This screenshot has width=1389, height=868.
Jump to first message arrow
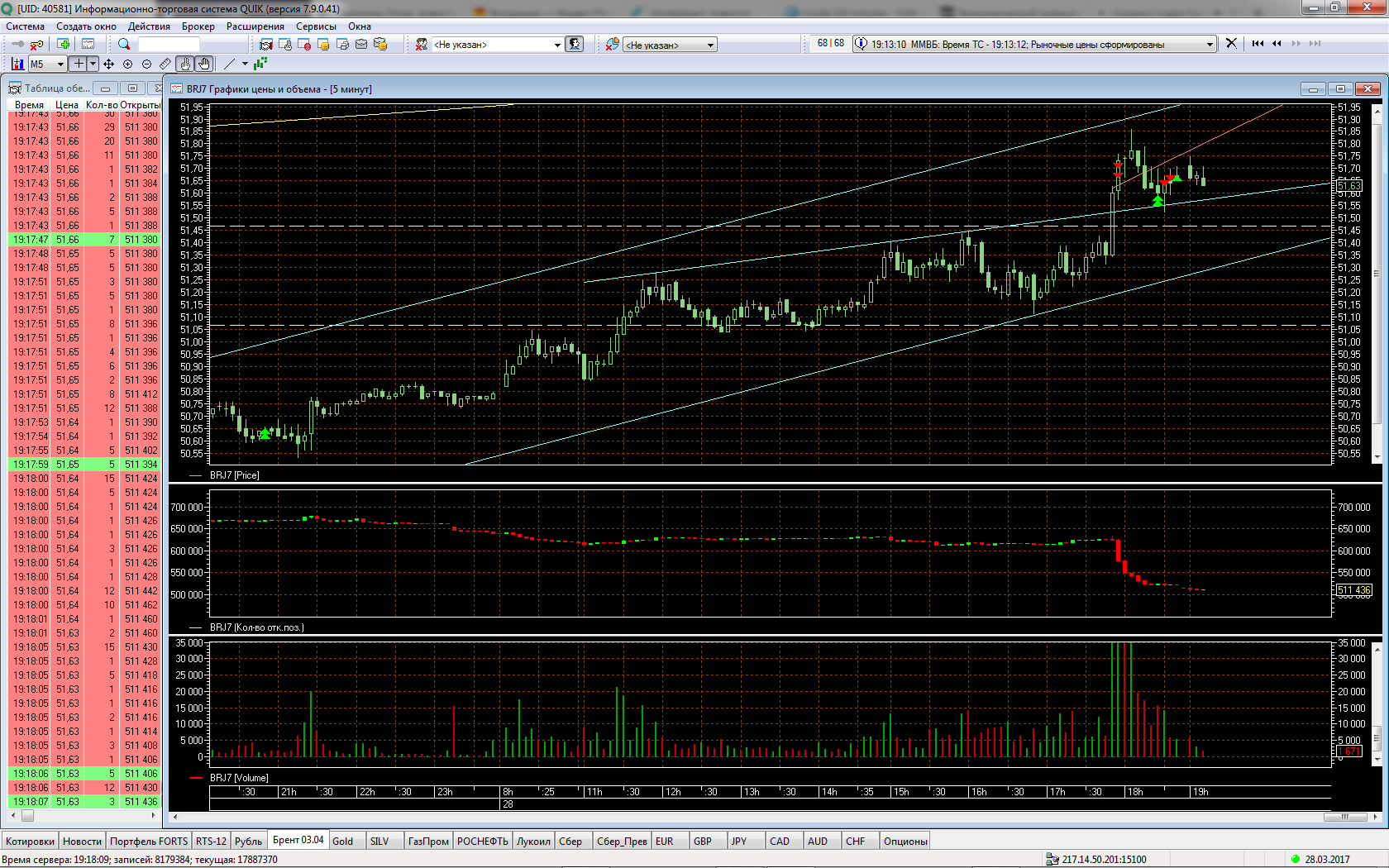coord(1258,43)
